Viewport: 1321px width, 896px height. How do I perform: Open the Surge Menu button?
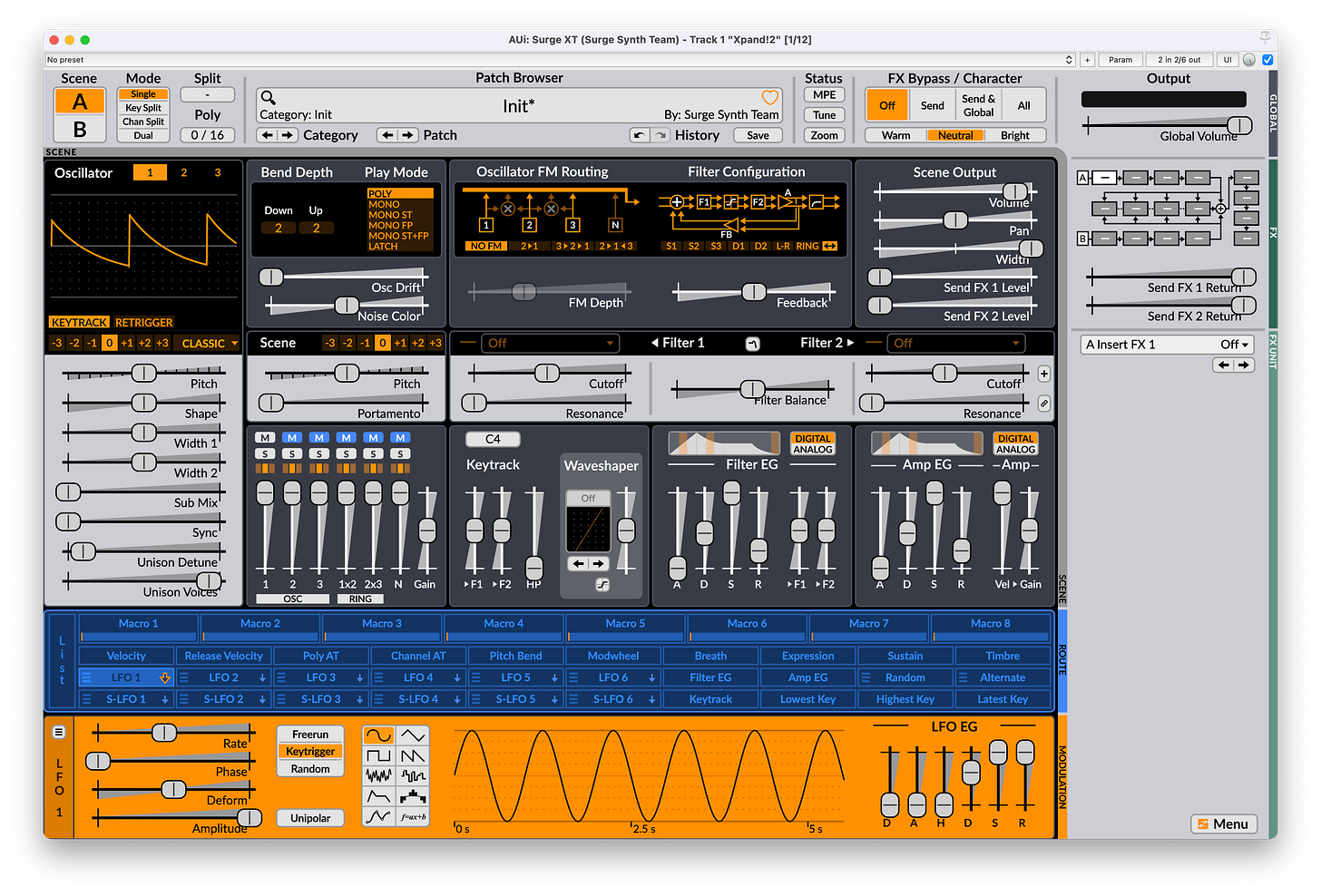pyautogui.click(x=1223, y=823)
